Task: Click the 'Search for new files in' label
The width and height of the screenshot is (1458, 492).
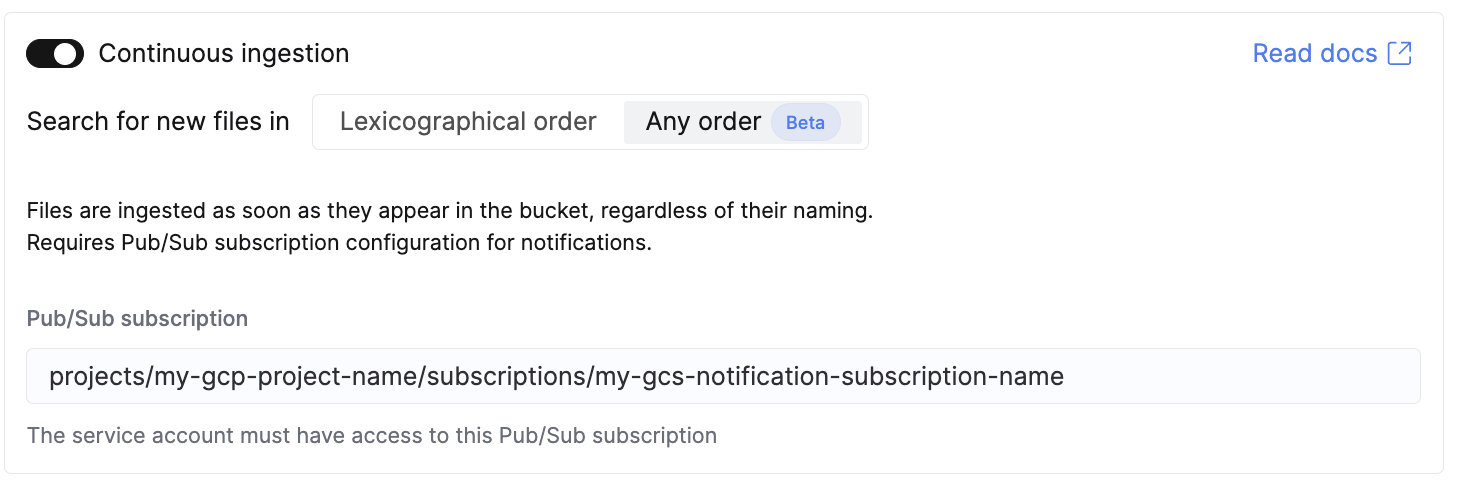Action: pyautogui.click(x=158, y=122)
